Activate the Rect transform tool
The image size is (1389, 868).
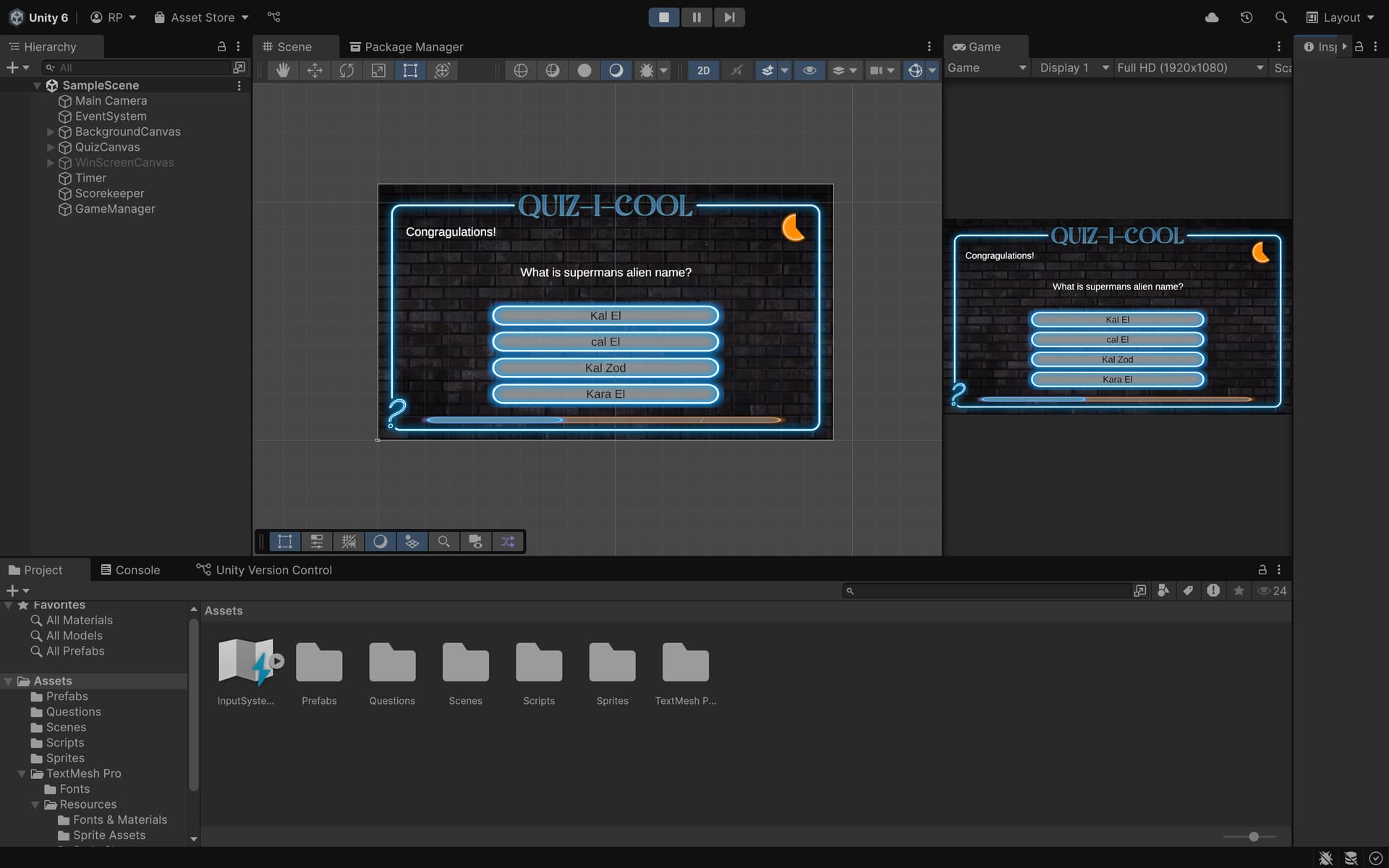[410, 70]
